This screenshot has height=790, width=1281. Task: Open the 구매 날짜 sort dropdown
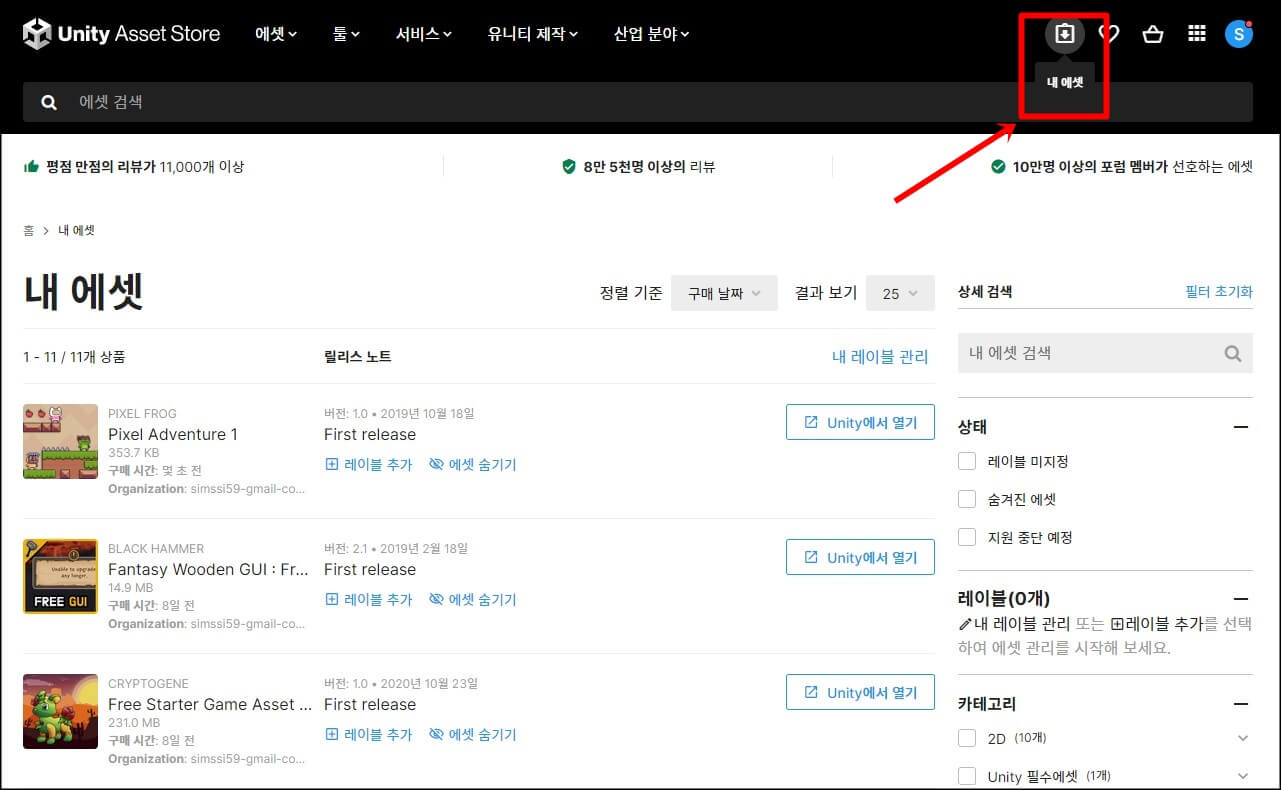(x=723, y=292)
